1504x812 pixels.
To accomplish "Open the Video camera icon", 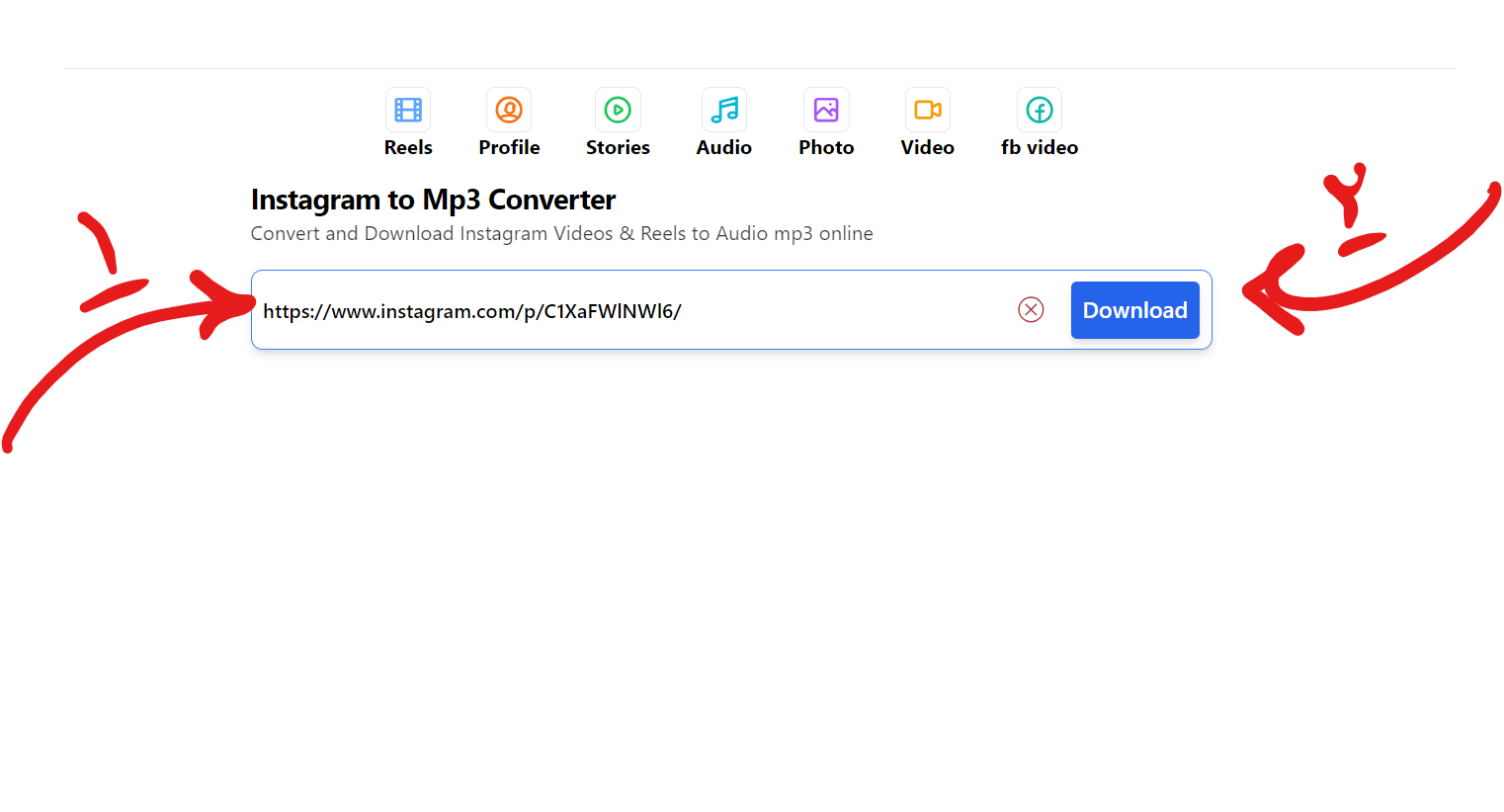I will tap(928, 110).
